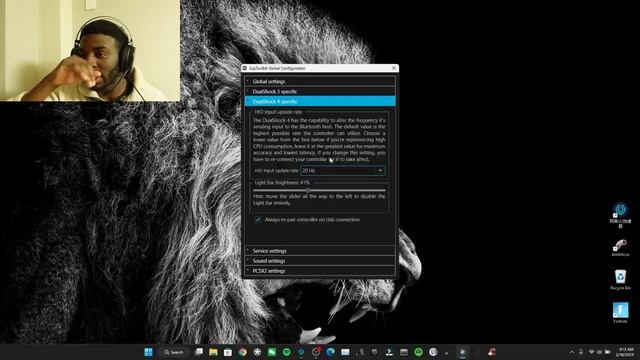Open the taskbar clock and date

coord(626,352)
